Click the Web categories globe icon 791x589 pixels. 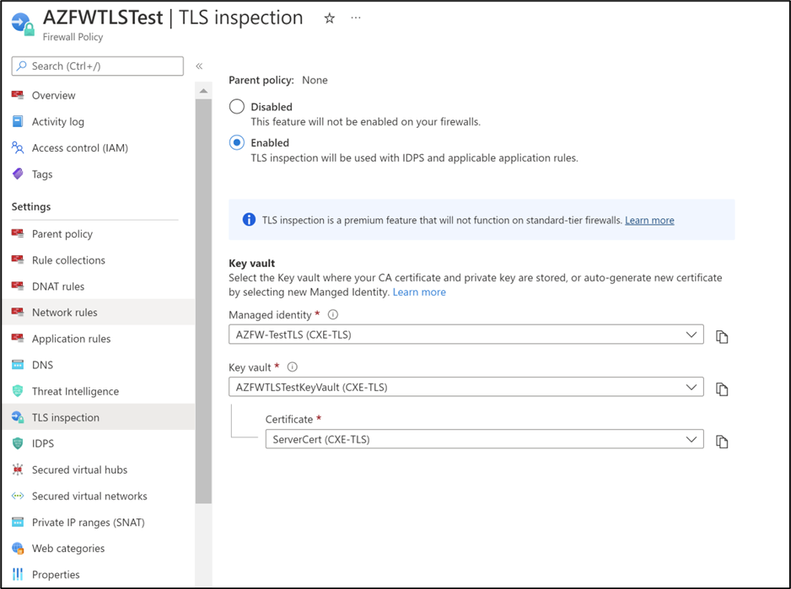point(18,548)
